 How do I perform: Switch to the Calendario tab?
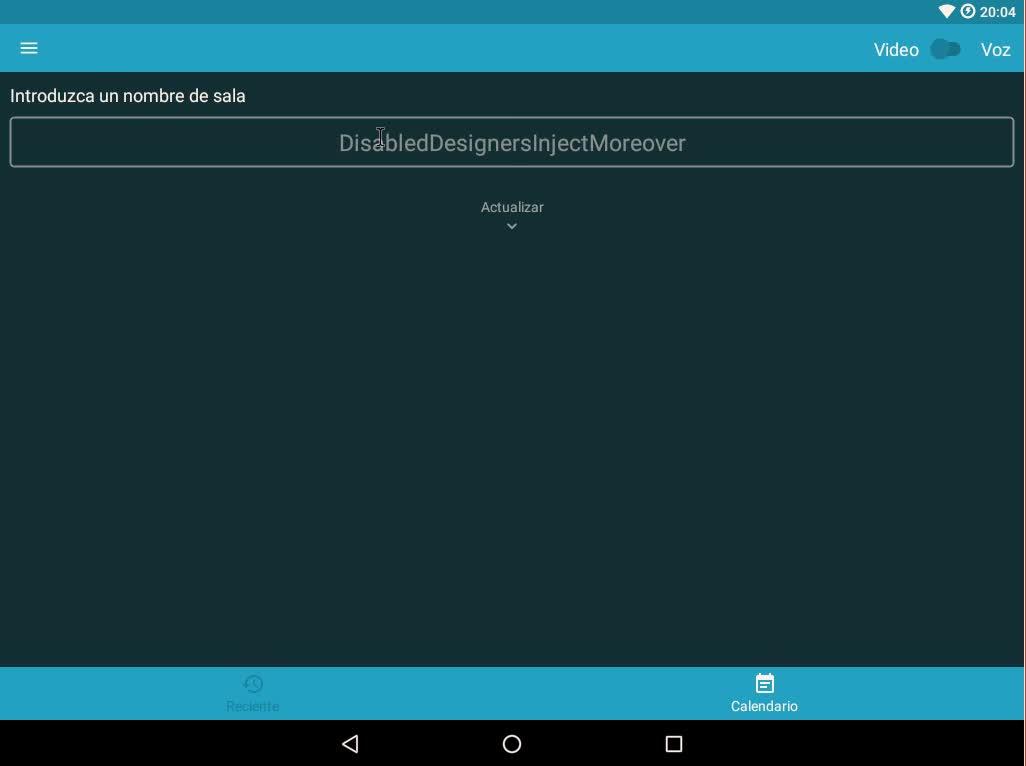pyautogui.click(x=764, y=693)
